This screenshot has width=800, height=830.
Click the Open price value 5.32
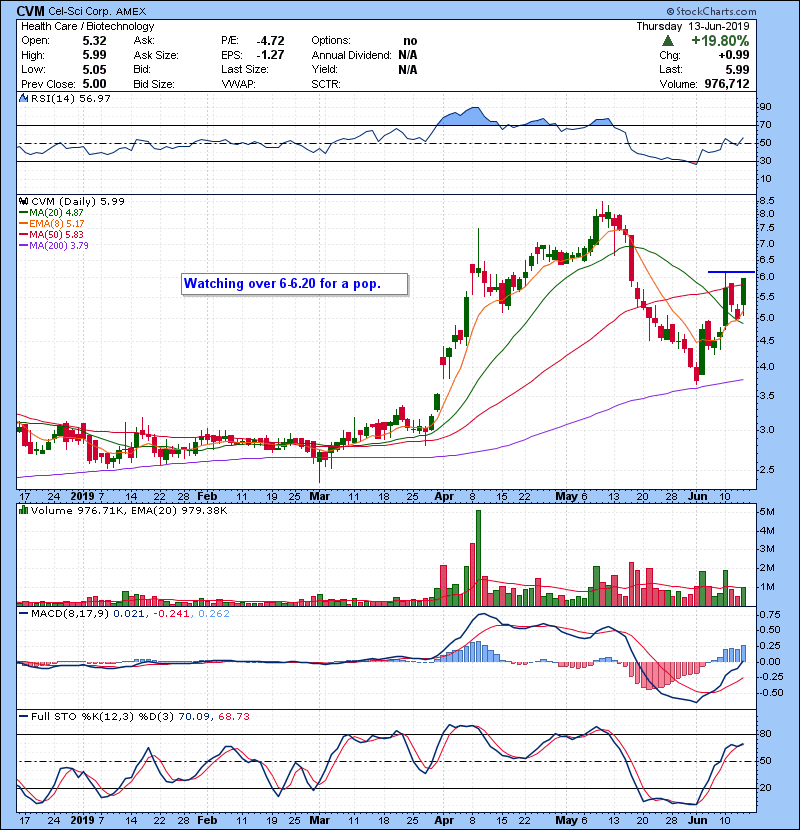(94, 41)
